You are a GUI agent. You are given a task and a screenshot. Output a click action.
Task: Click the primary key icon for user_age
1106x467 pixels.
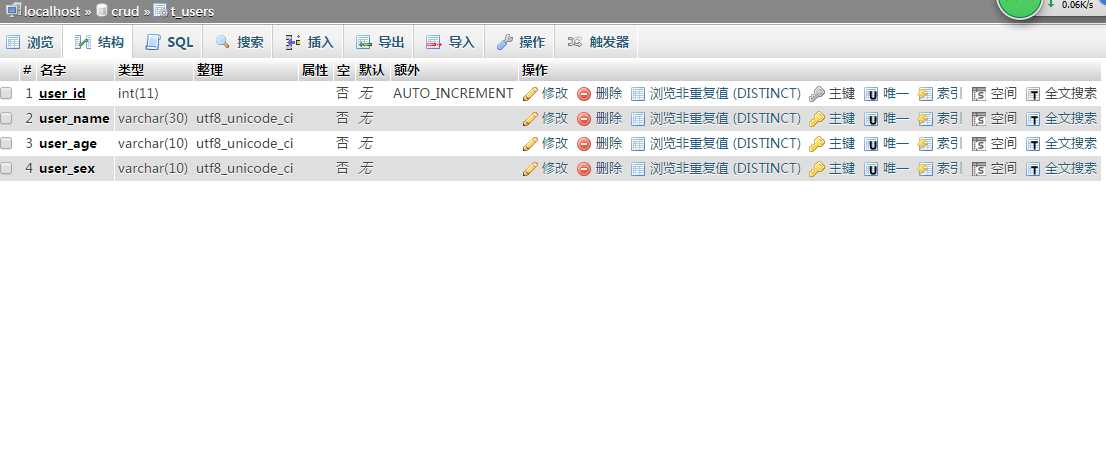click(x=817, y=144)
